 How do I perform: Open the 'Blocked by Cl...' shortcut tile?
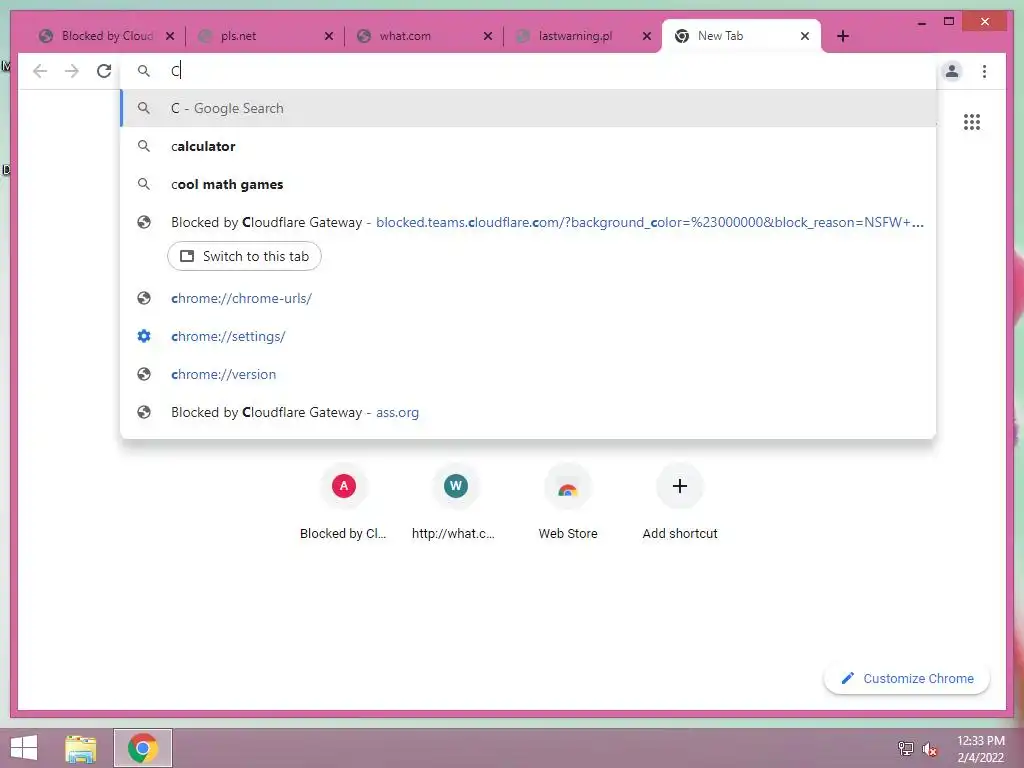(x=344, y=502)
